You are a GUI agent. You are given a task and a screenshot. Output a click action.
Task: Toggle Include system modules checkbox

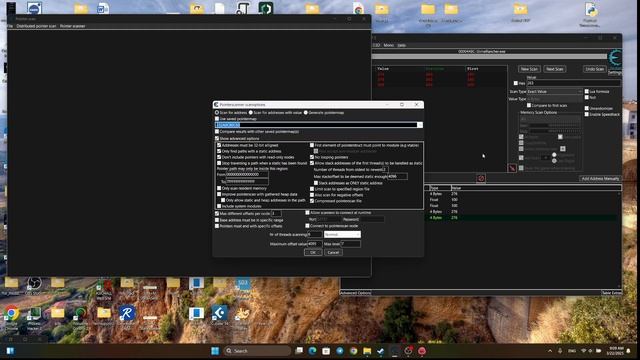(219, 206)
